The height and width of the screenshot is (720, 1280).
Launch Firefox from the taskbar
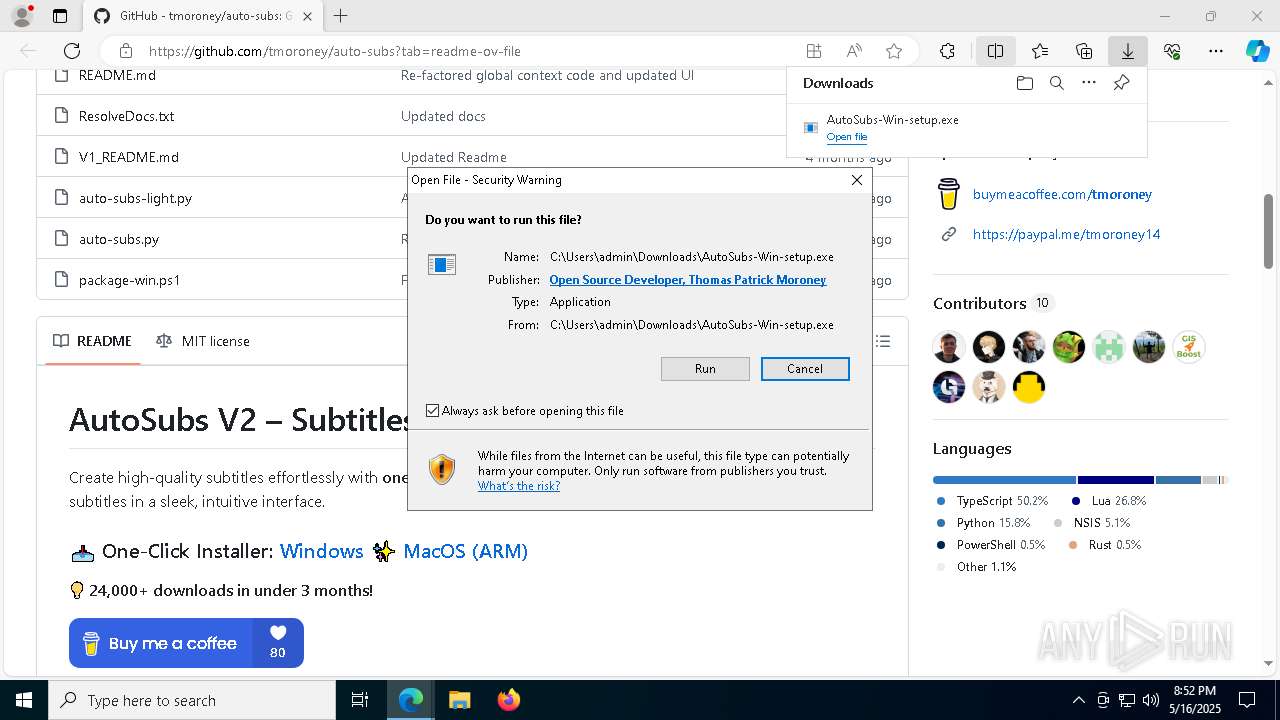click(x=508, y=700)
